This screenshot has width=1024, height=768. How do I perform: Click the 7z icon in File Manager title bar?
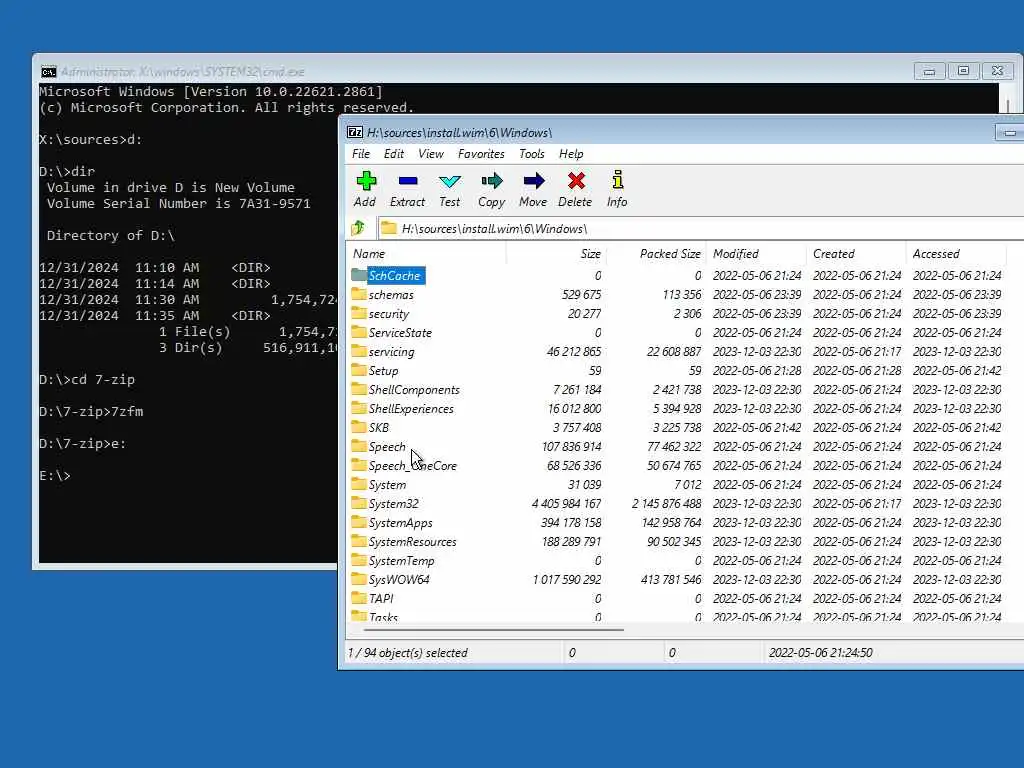pyautogui.click(x=355, y=133)
